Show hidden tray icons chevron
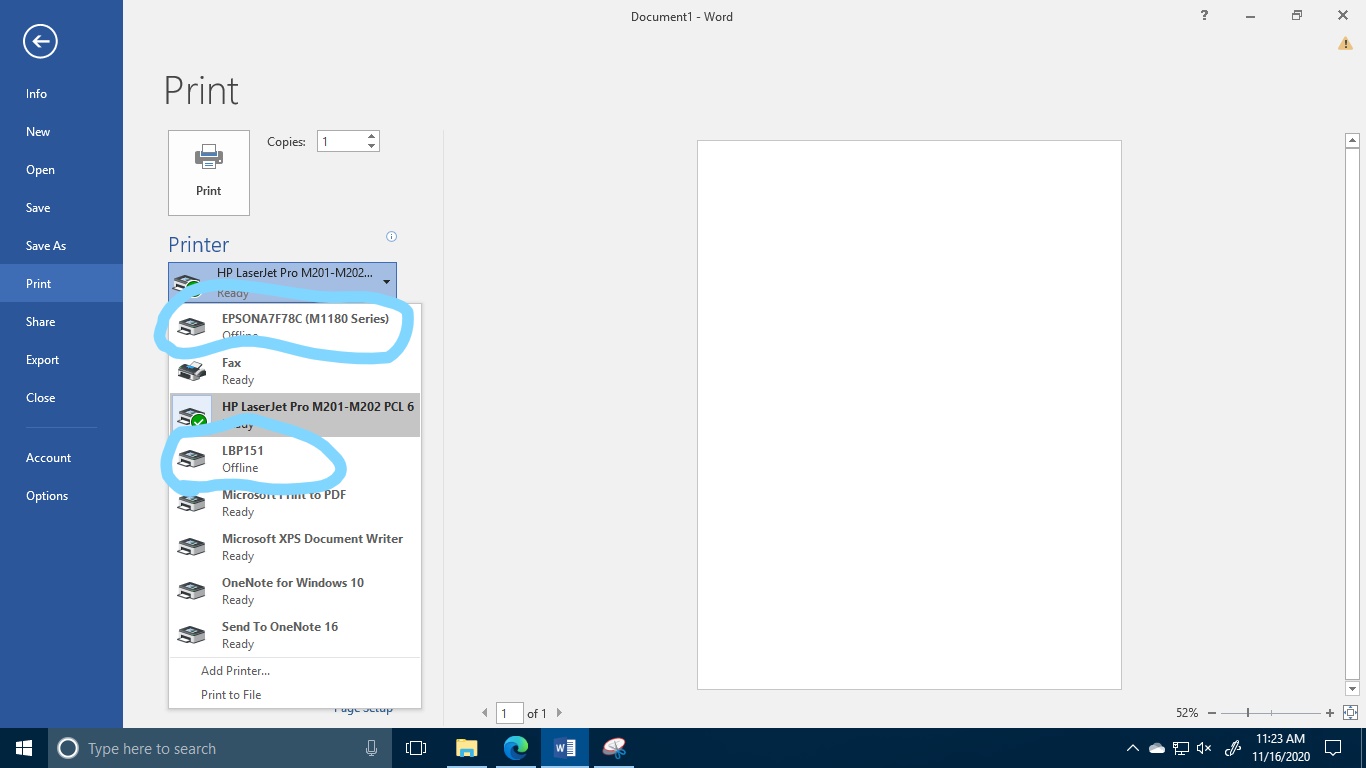This screenshot has width=1366, height=768. point(1132,748)
